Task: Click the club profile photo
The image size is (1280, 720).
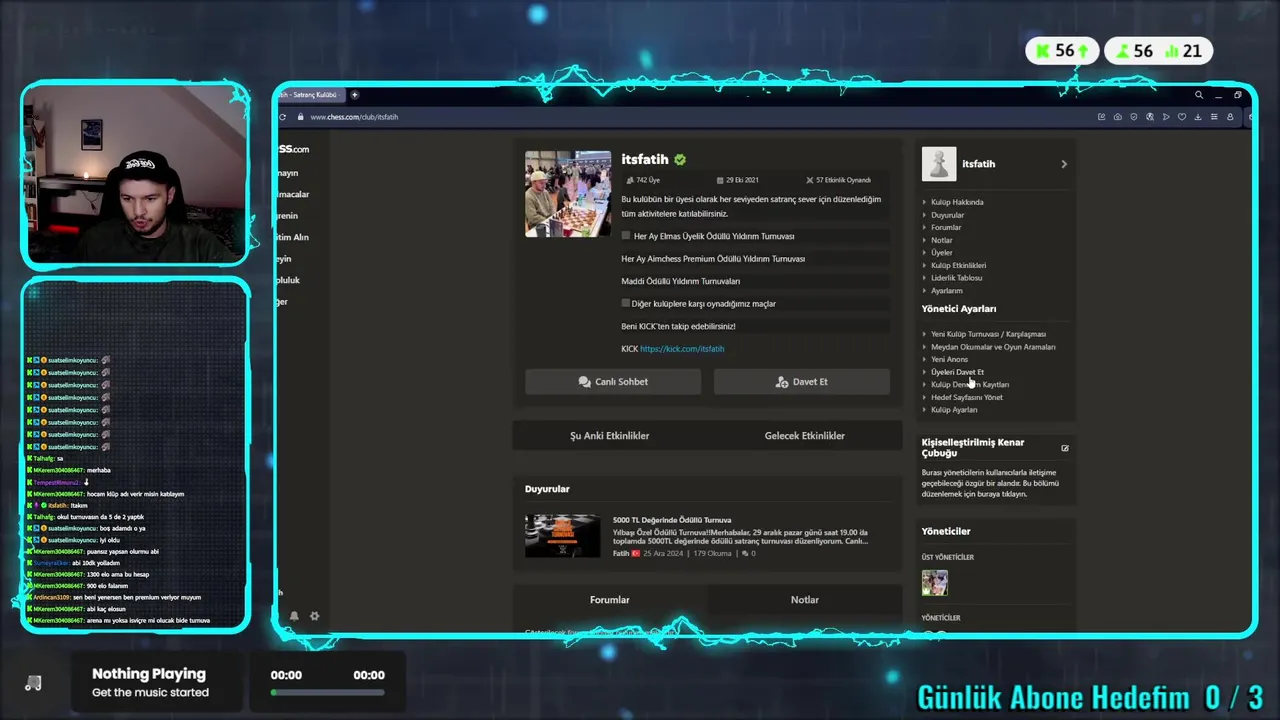Action: (568, 194)
